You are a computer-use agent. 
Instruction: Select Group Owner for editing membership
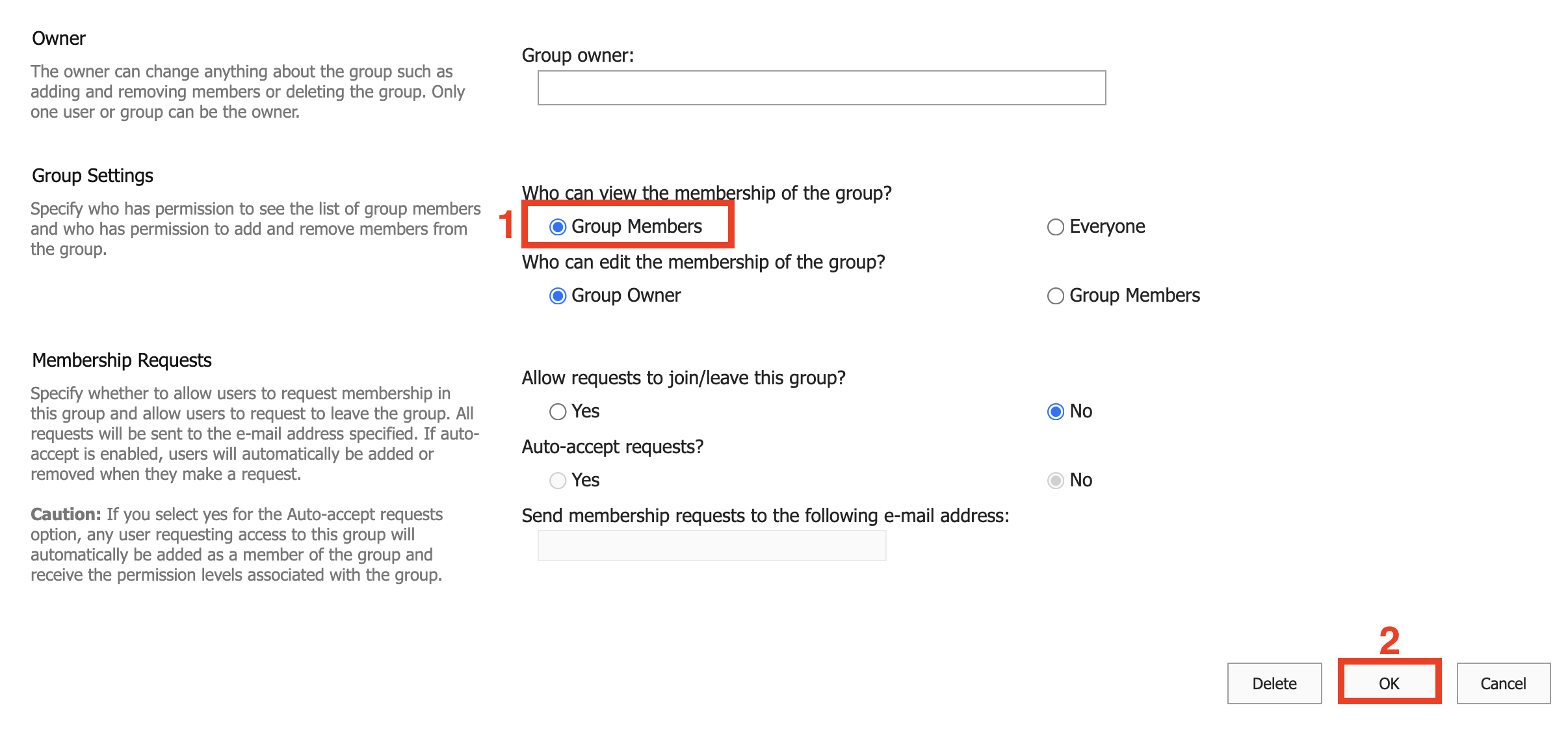(x=558, y=296)
